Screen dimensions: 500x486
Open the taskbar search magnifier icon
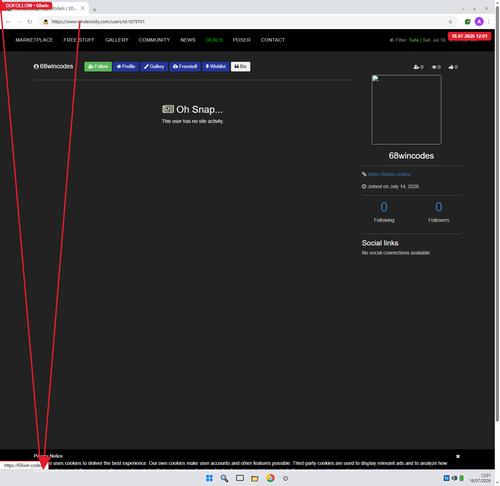pyautogui.click(x=224, y=478)
